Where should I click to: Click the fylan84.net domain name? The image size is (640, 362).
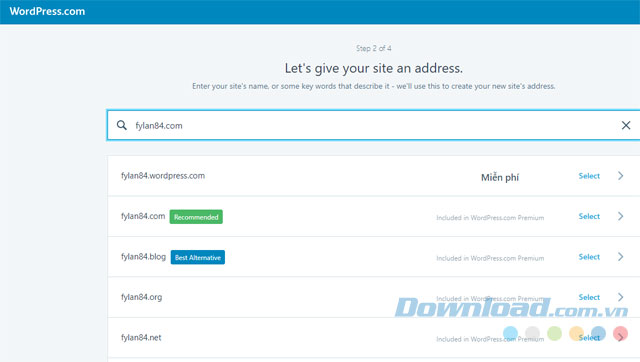point(141,338)
